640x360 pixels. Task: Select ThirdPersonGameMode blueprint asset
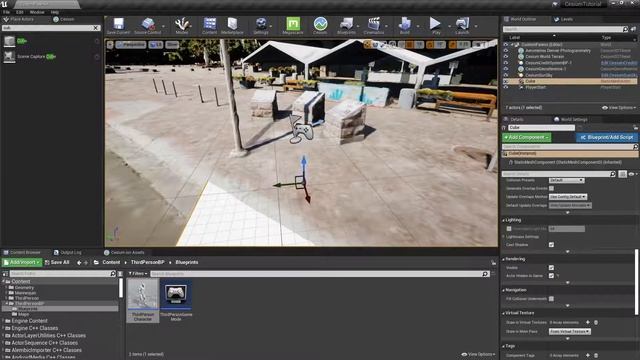[x=176, y=300]
